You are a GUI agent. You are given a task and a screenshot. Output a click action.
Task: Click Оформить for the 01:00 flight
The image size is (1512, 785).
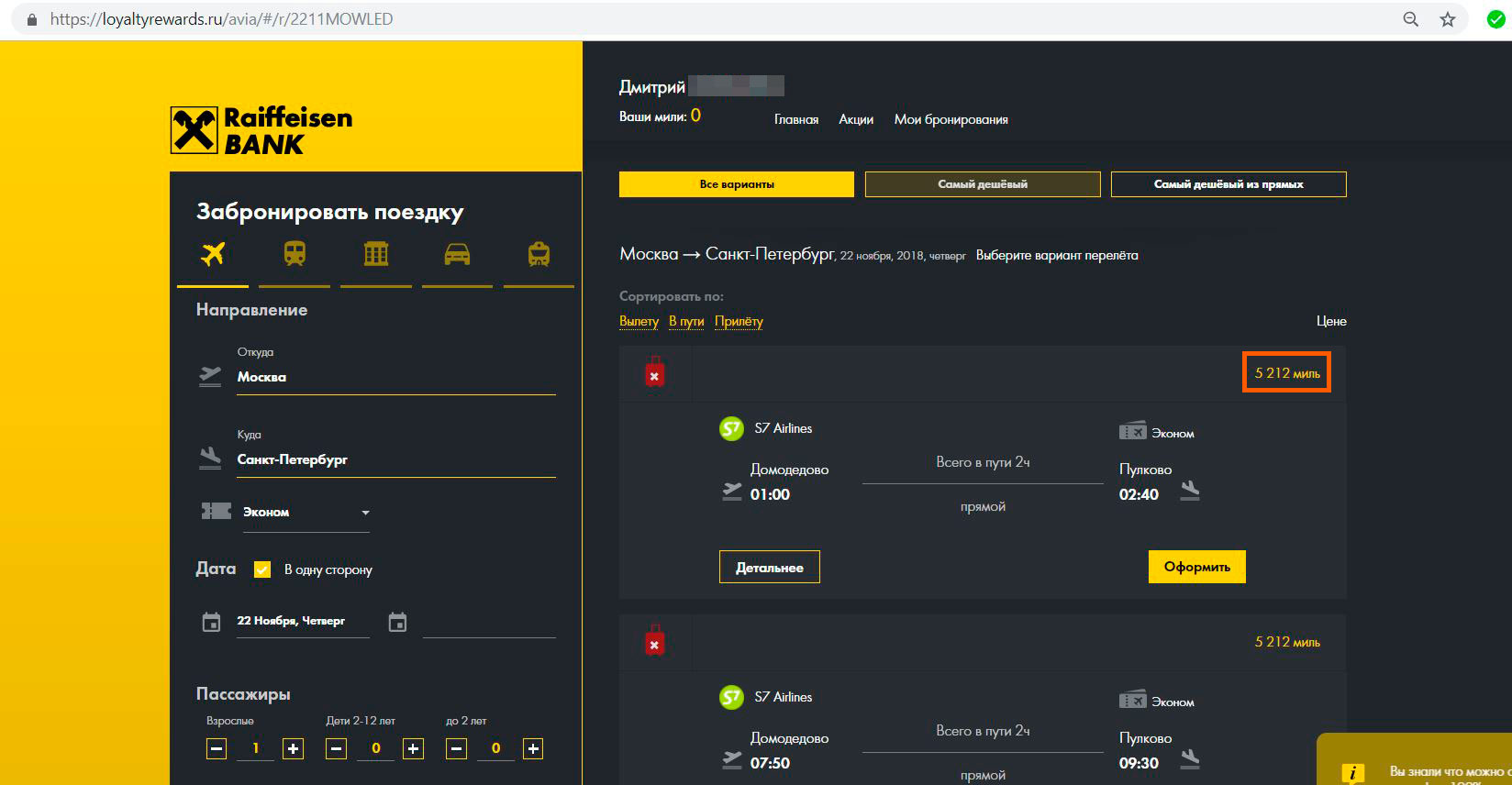point(1197,567)
